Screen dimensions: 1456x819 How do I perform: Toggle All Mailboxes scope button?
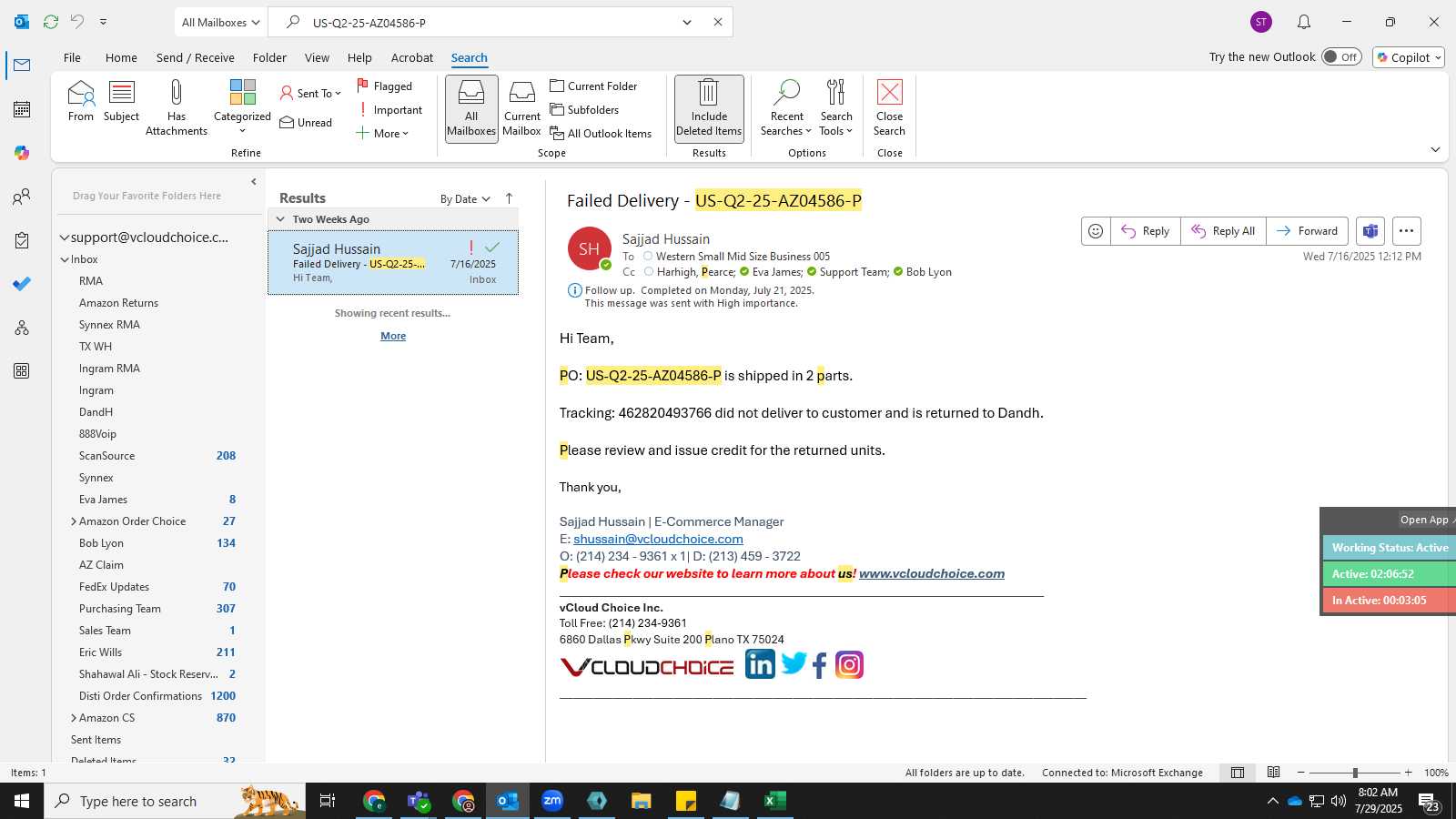tap(471, 108)
